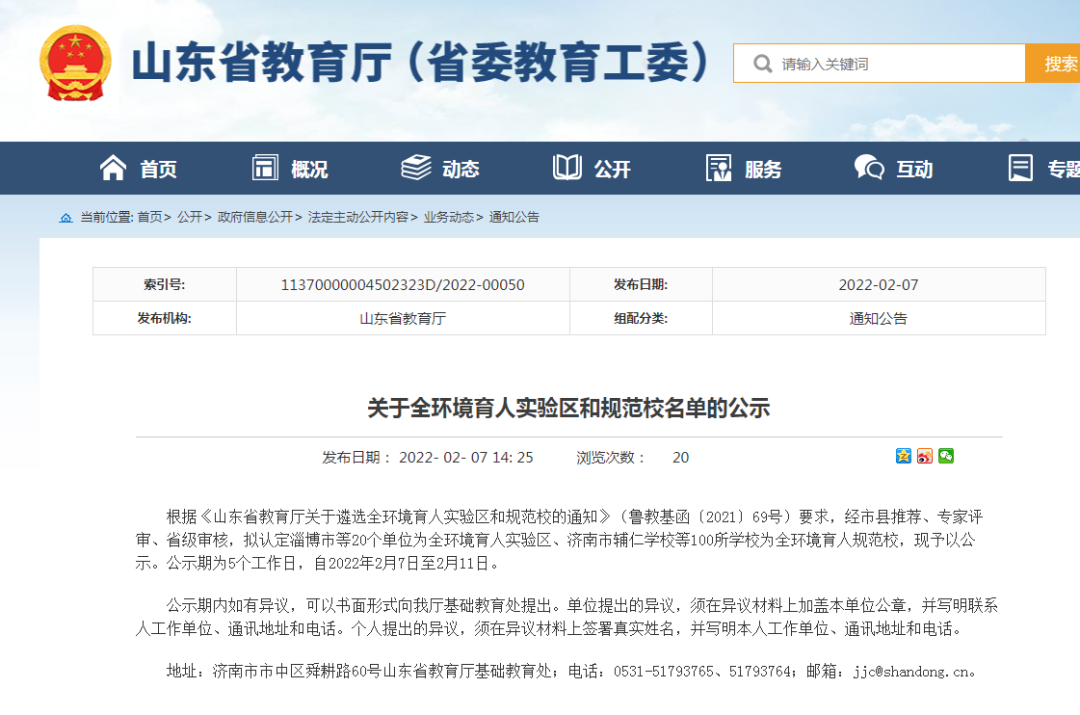Share the article via the WeChat icon
Viewport: 1080px width, 715px height.
(x=947, y=456)
